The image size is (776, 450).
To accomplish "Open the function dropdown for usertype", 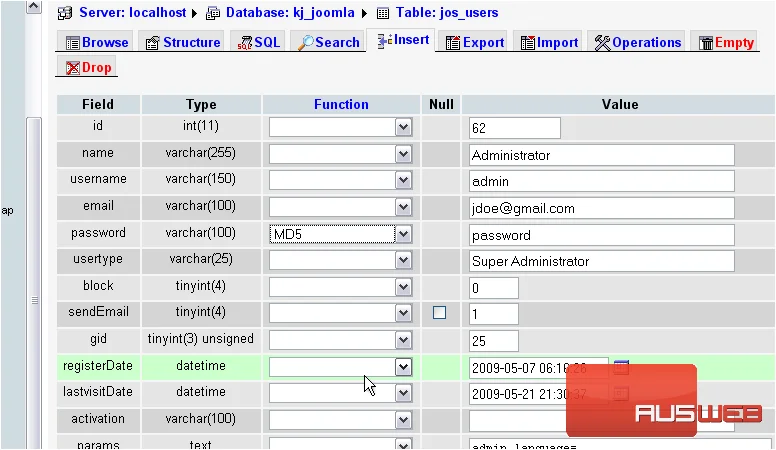I will (340, 260).
